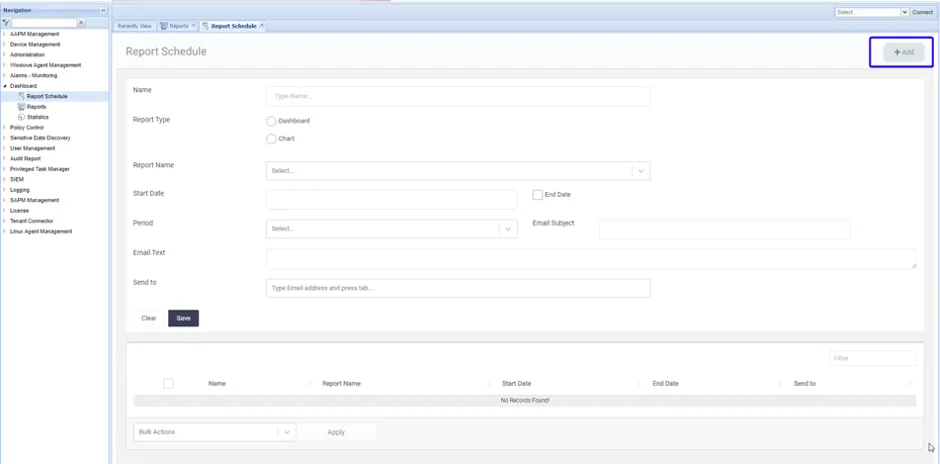The height and width of the screenshot is (464, 940).
Task: Sort table by End Date column header
Action: [665, 384]
